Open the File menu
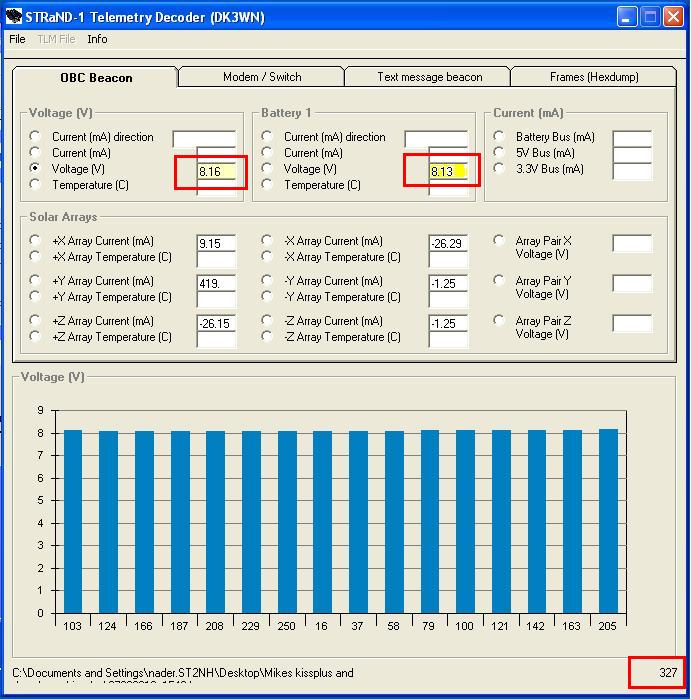This screenshot has height=699, width=691. [x=17, y=39]
